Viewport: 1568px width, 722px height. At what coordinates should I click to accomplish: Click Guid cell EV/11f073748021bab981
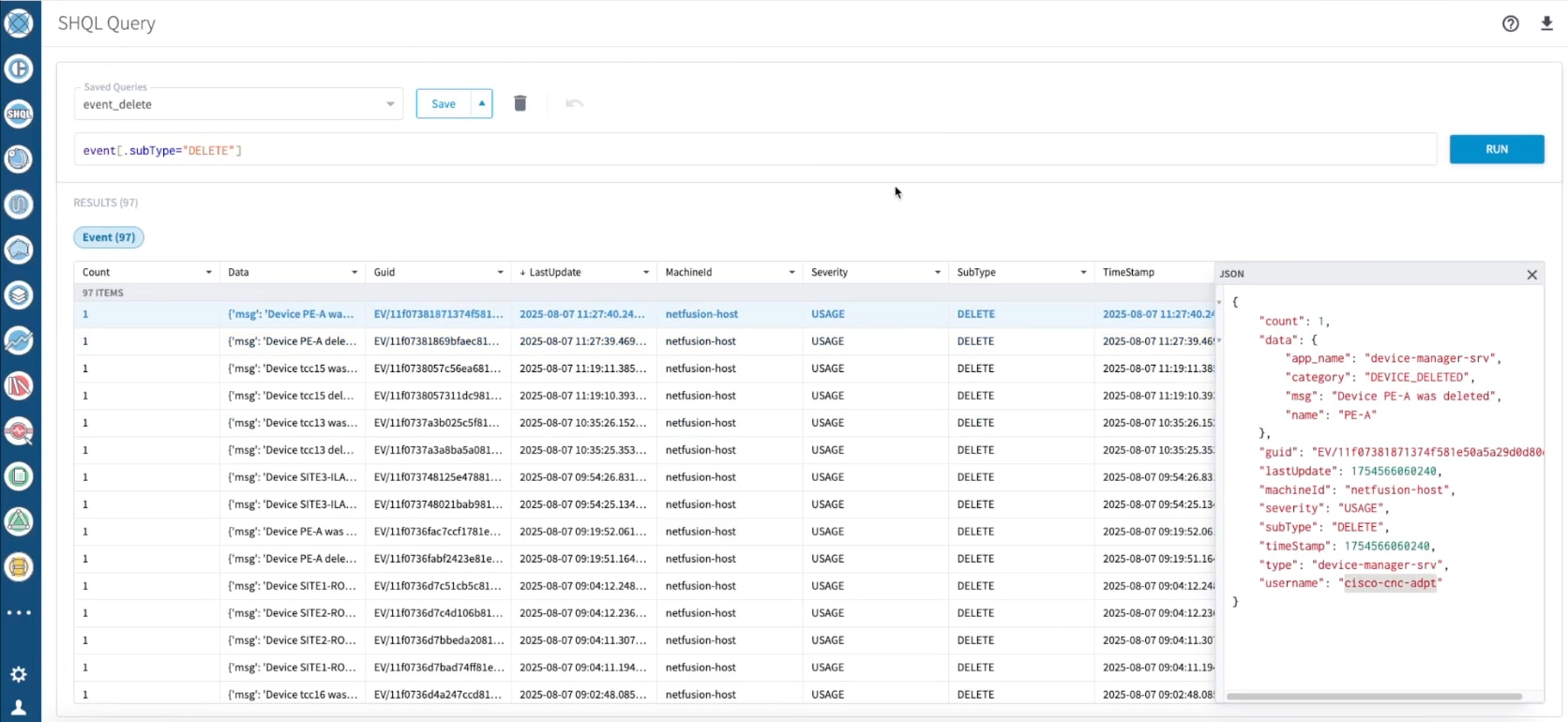point(436,504)
